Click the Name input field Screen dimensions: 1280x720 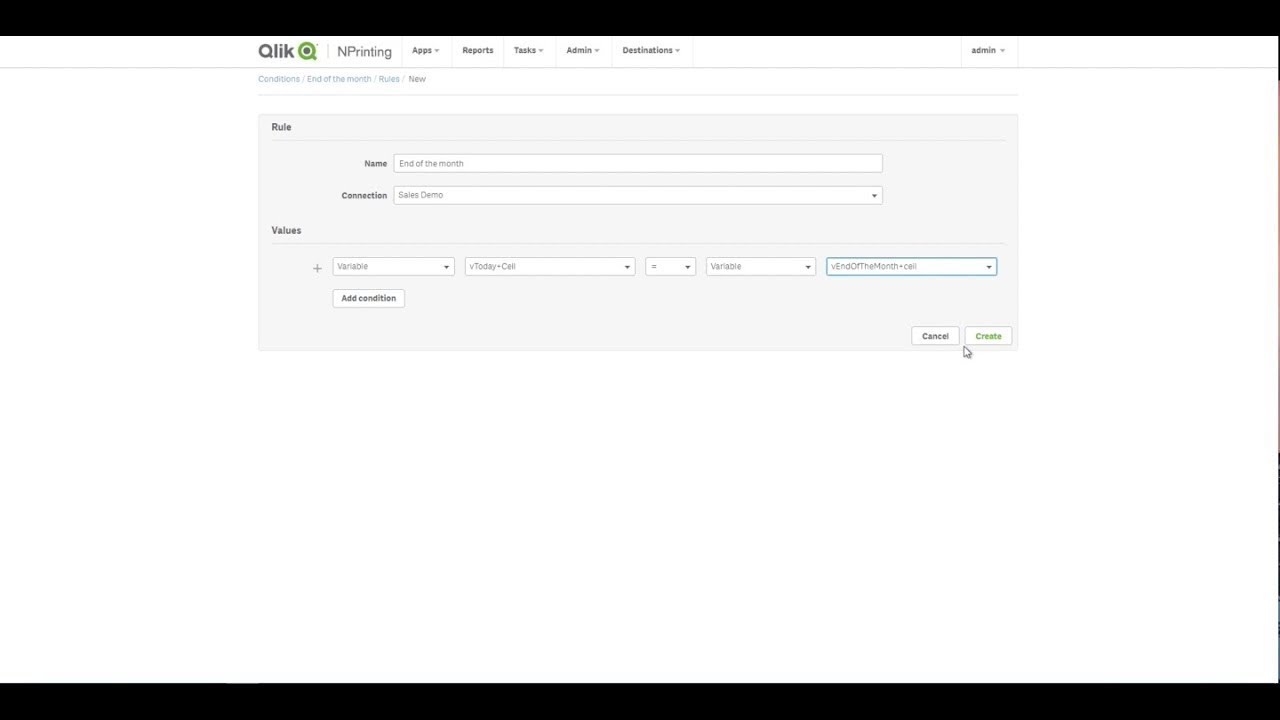[637, 164]
